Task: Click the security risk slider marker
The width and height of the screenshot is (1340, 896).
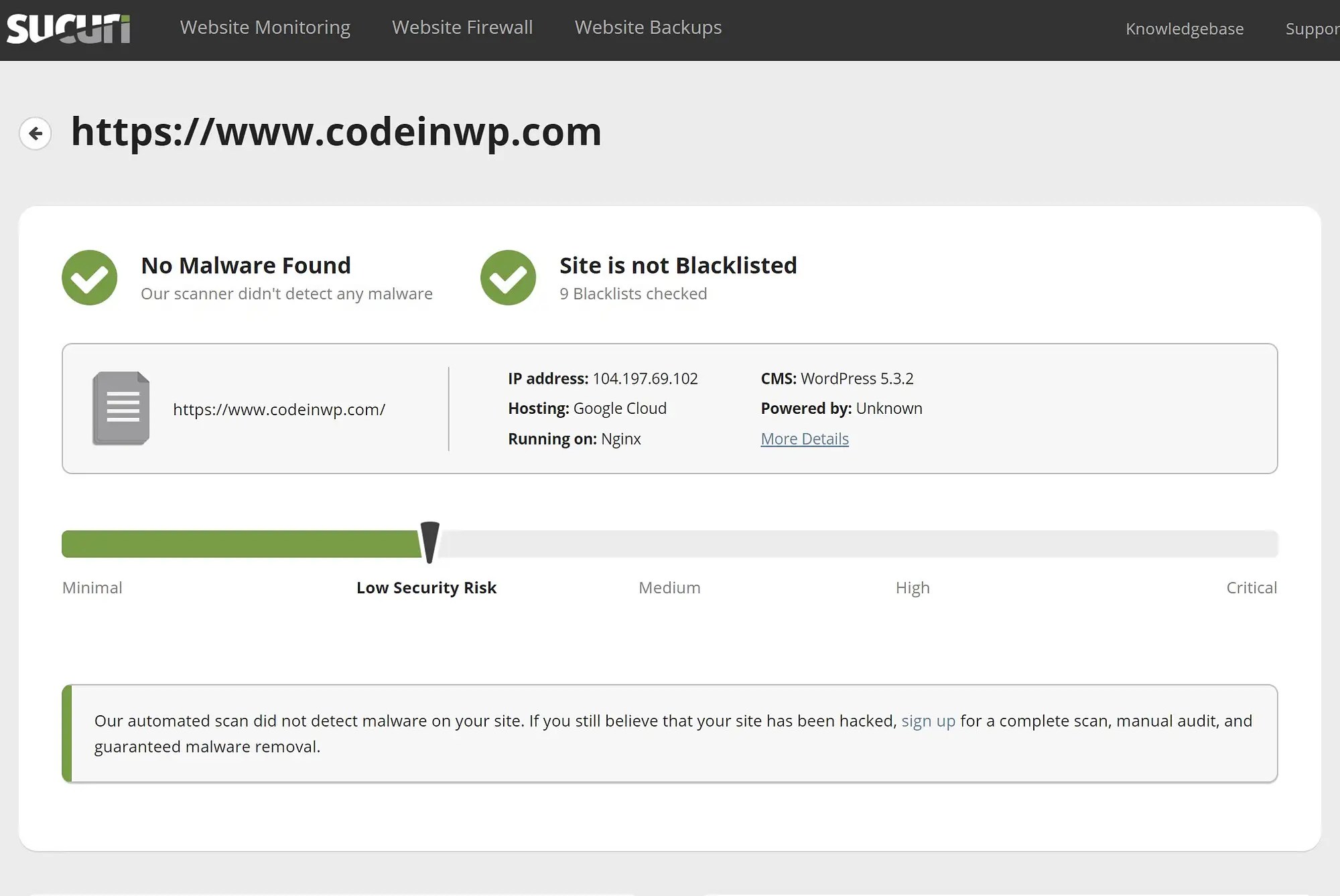Action: click(x=429, y=542)
